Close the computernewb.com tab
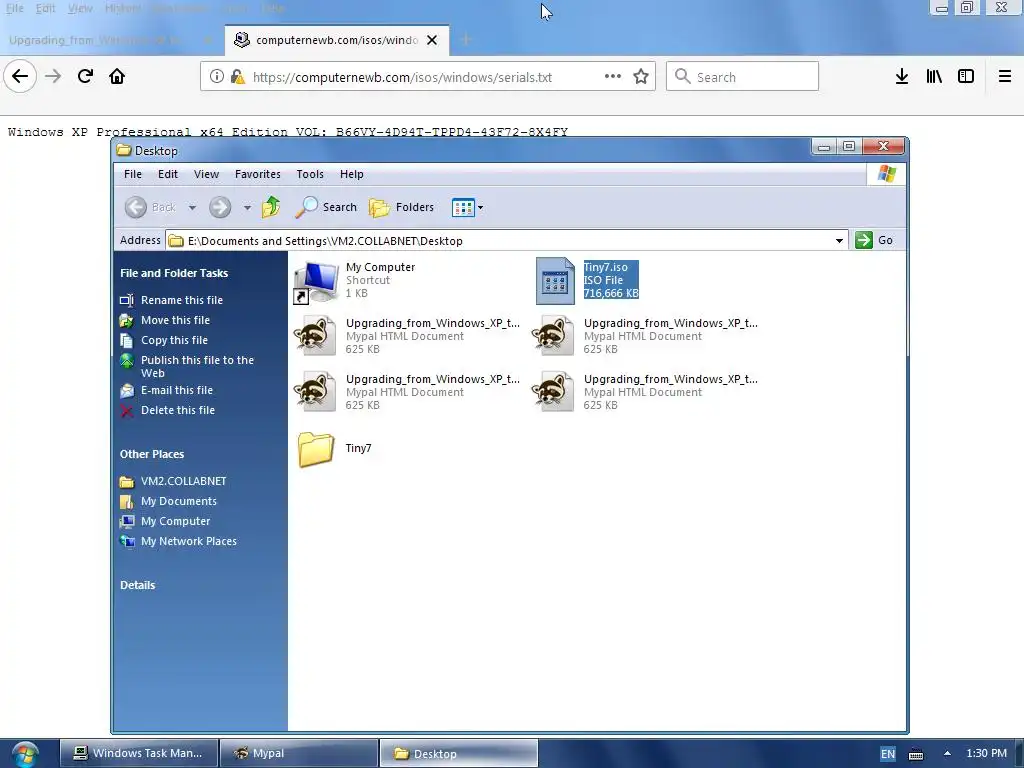The width and height of the screenshot is (1024, 768). tap(432, 40)
